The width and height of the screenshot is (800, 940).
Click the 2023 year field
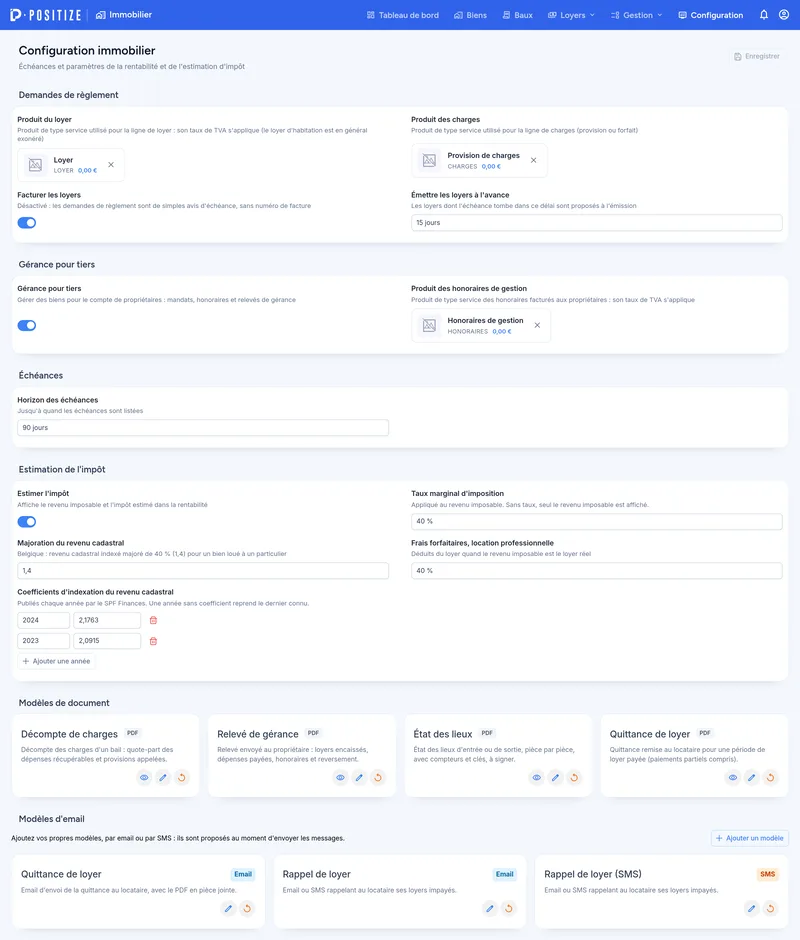43,641
